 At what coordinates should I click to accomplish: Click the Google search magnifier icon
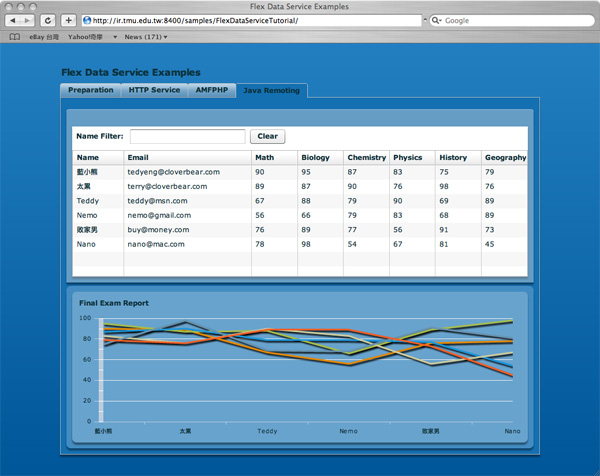[438, 20]
